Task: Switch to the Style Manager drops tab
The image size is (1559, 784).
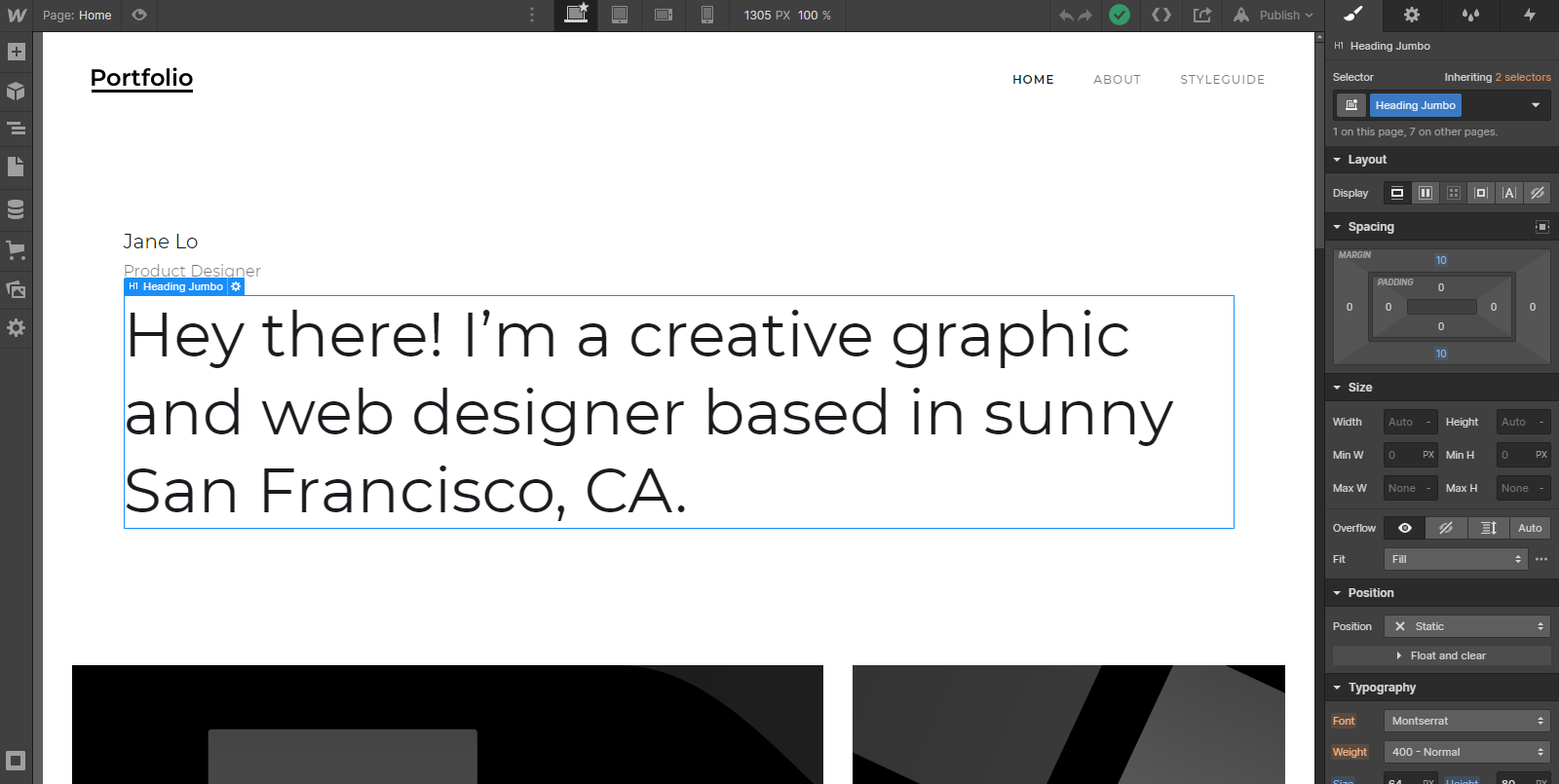Action: click(x=1470, y=15)
